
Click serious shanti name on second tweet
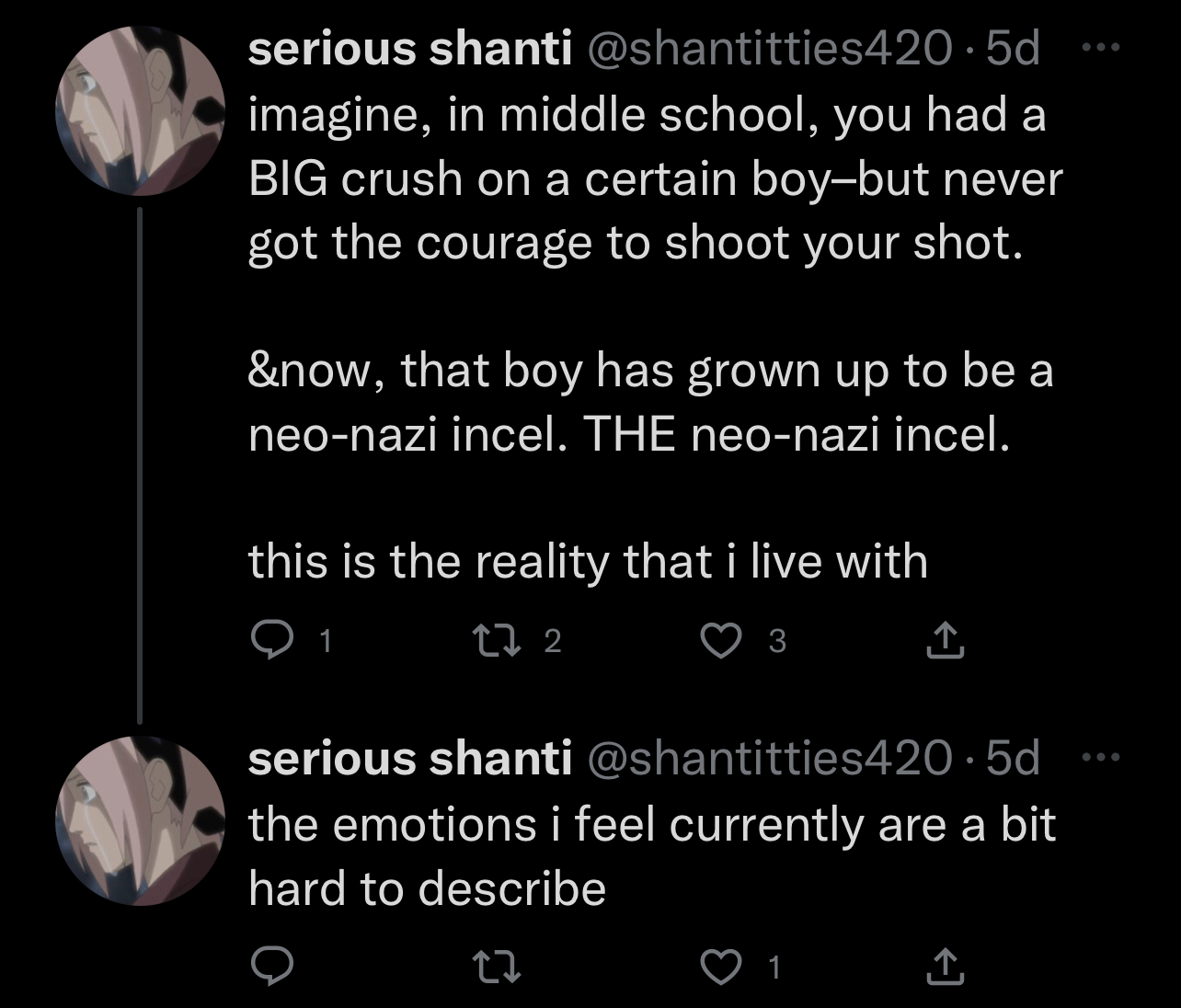pos(410,758)
